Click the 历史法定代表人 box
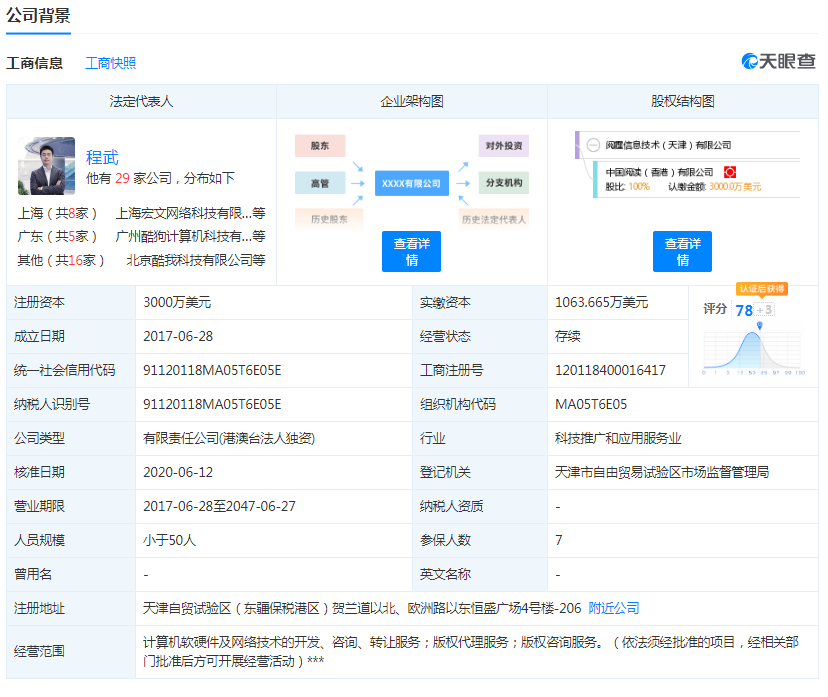The width and height of the screenshot is (828, 697). coord(494,219)
